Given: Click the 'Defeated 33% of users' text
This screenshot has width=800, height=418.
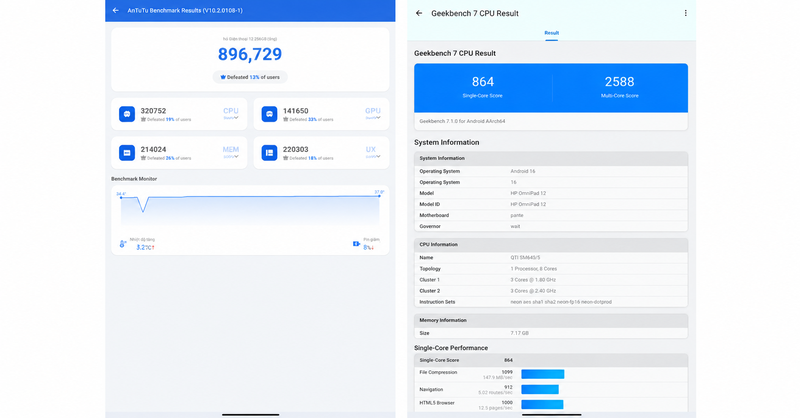Looking at the screenshot, I should tap(311, 119).
